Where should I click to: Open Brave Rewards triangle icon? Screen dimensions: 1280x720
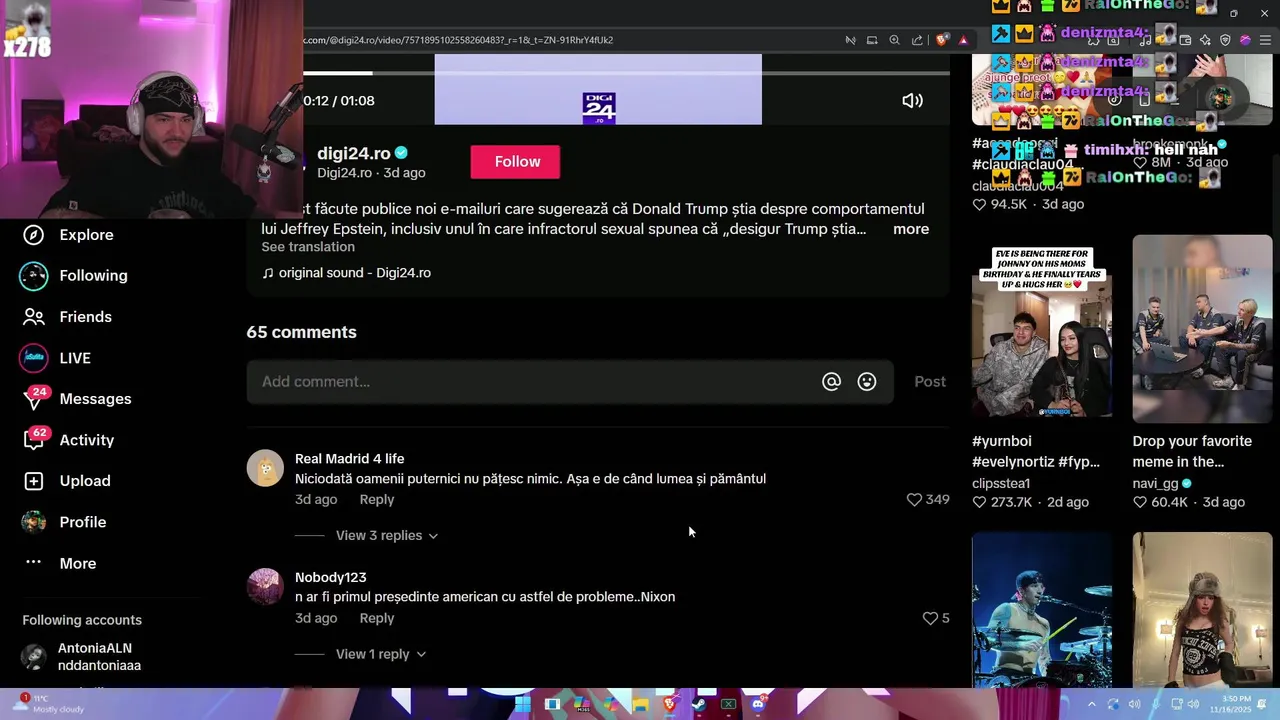(x=963, y=40)
